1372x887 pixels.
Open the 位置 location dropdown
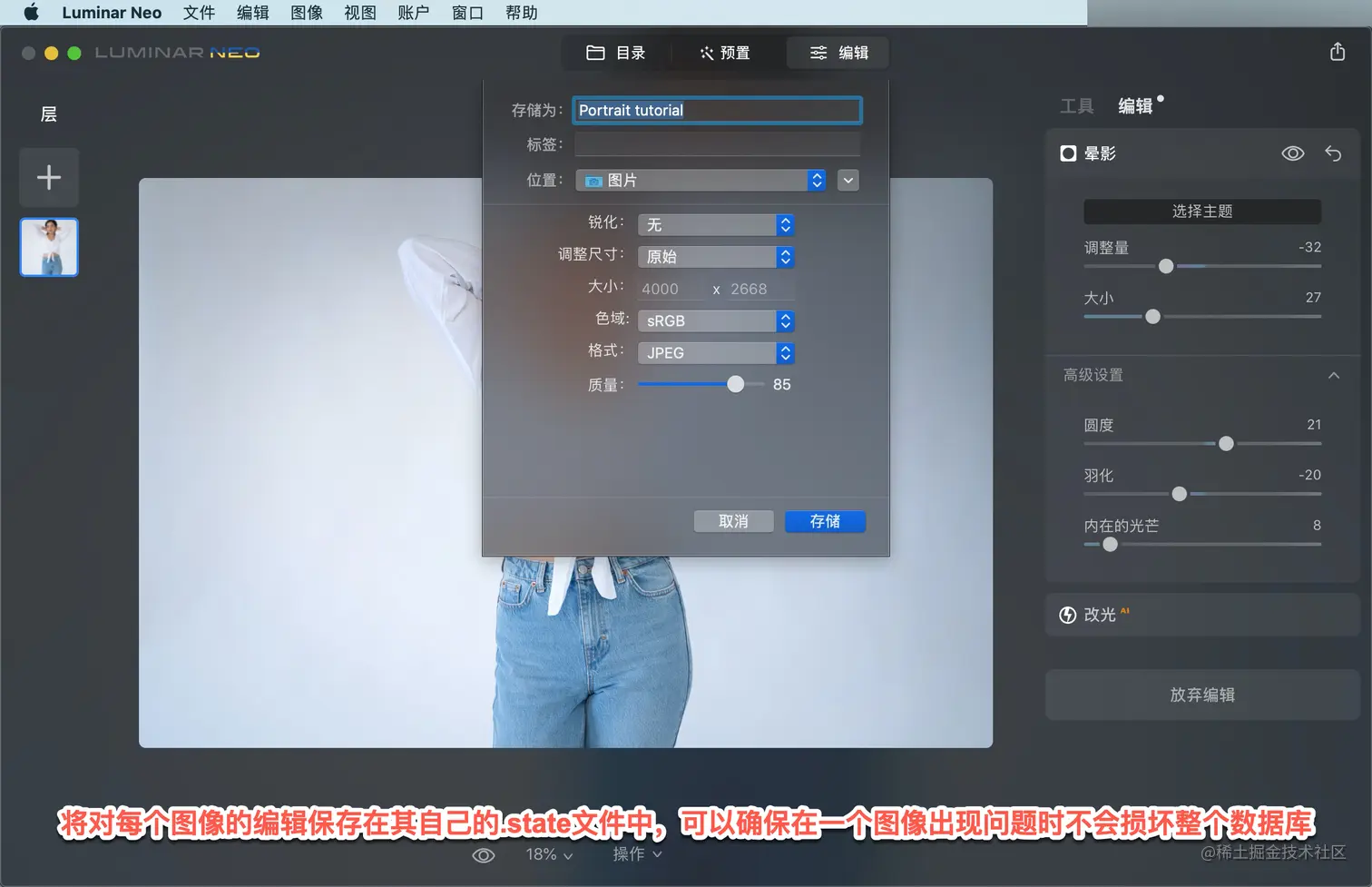(x=701, y=181)
